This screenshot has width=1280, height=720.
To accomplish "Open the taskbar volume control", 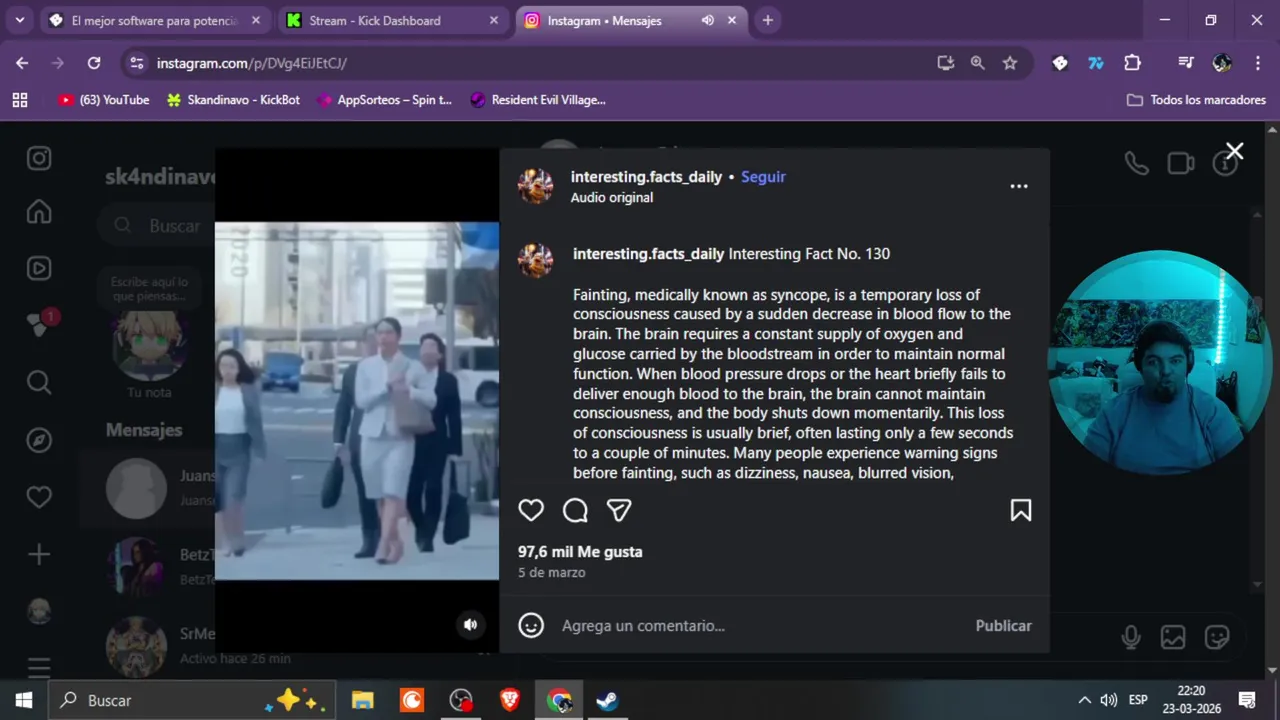I will coord(1108,700).
